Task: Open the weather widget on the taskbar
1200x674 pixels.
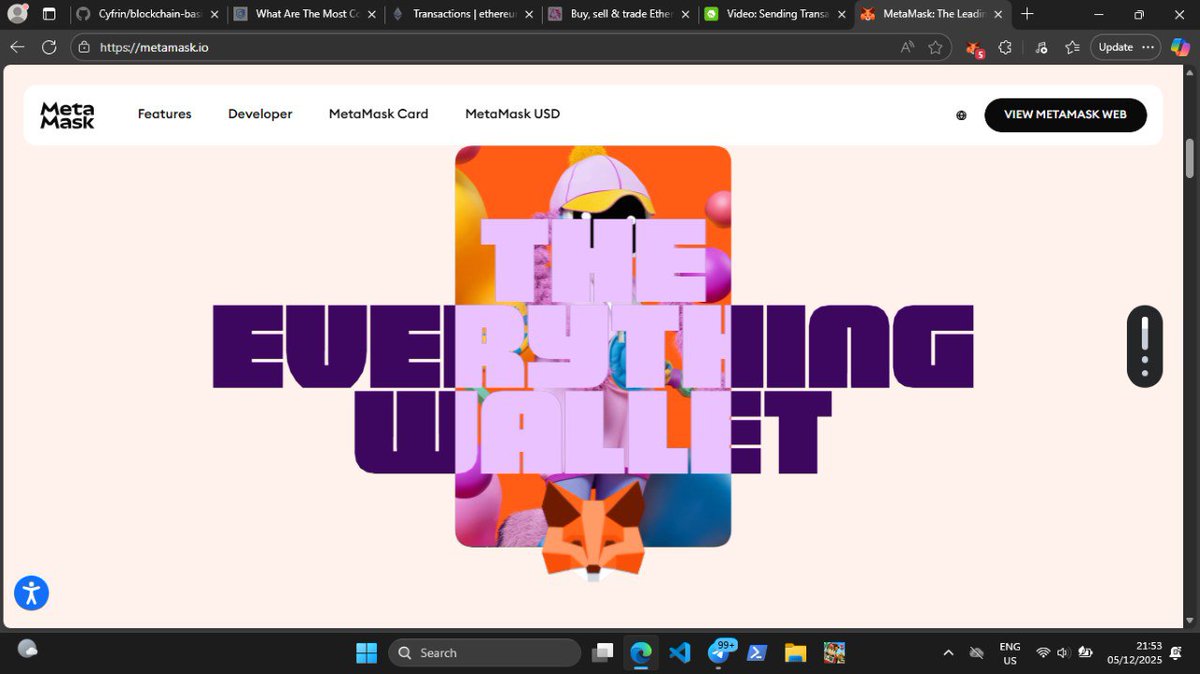Action: tap(28, 649)
